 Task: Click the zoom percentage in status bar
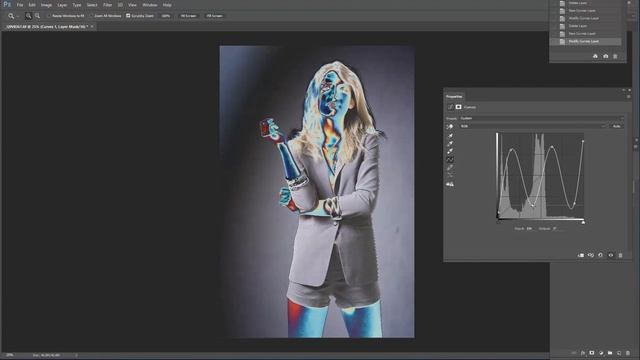click(x=10, y=356)
